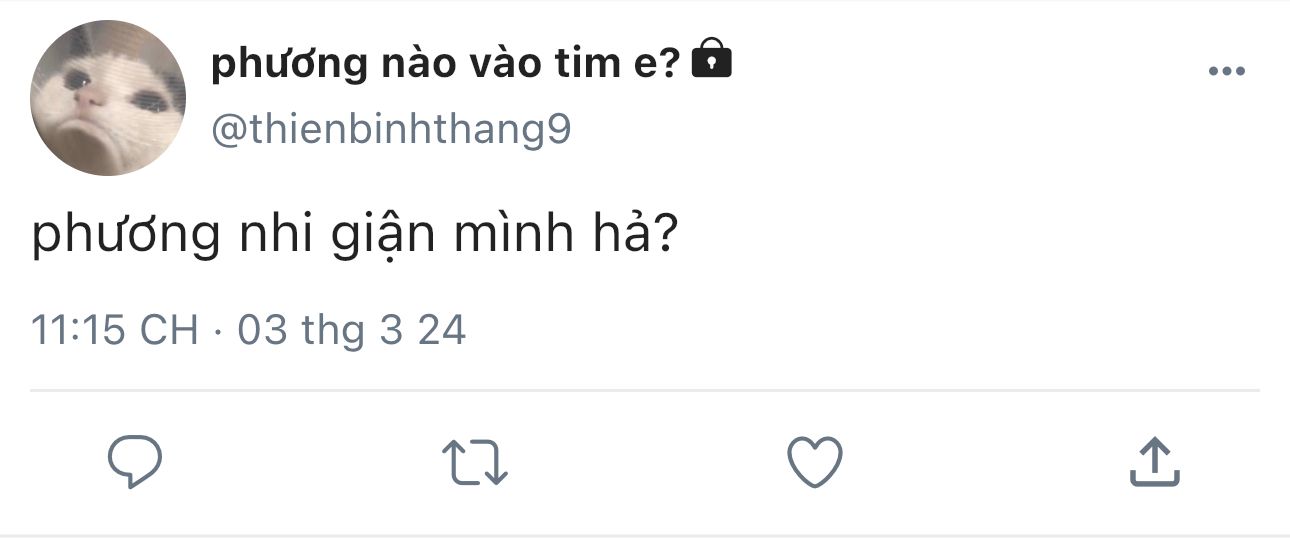The width and height of the screenshot is (1290, 538).
Task: Like the tweet with the heart icon
Action: [815, 463]
